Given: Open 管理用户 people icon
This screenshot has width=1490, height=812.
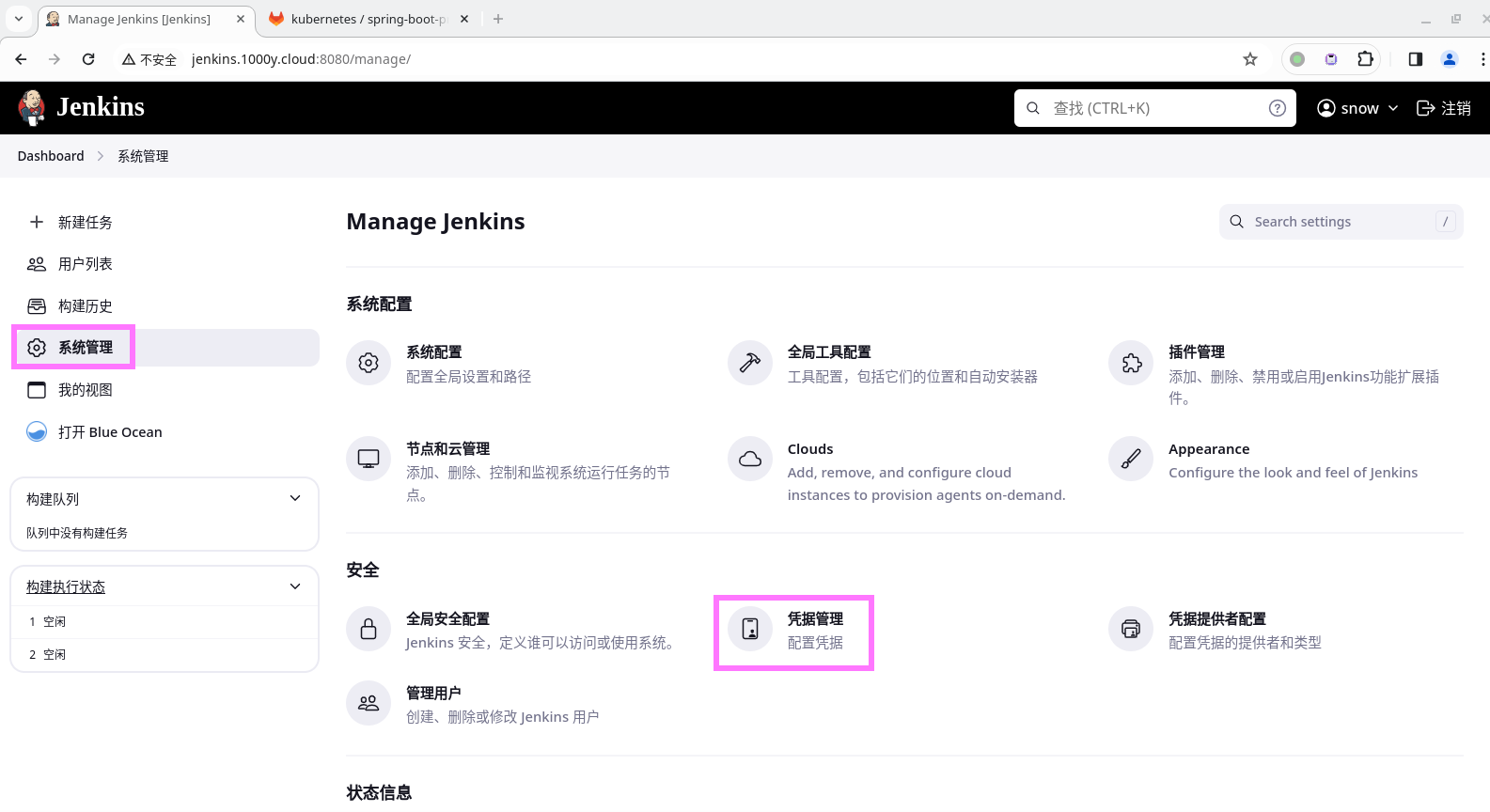Looking at the screenshot, I should [x=369, y=703].
